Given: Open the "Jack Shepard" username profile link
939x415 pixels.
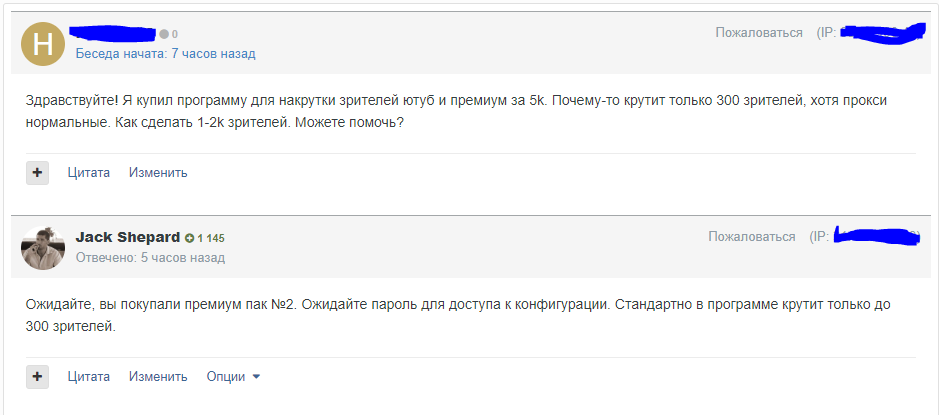Looking at the screenshot, I should tap(128, 238).
